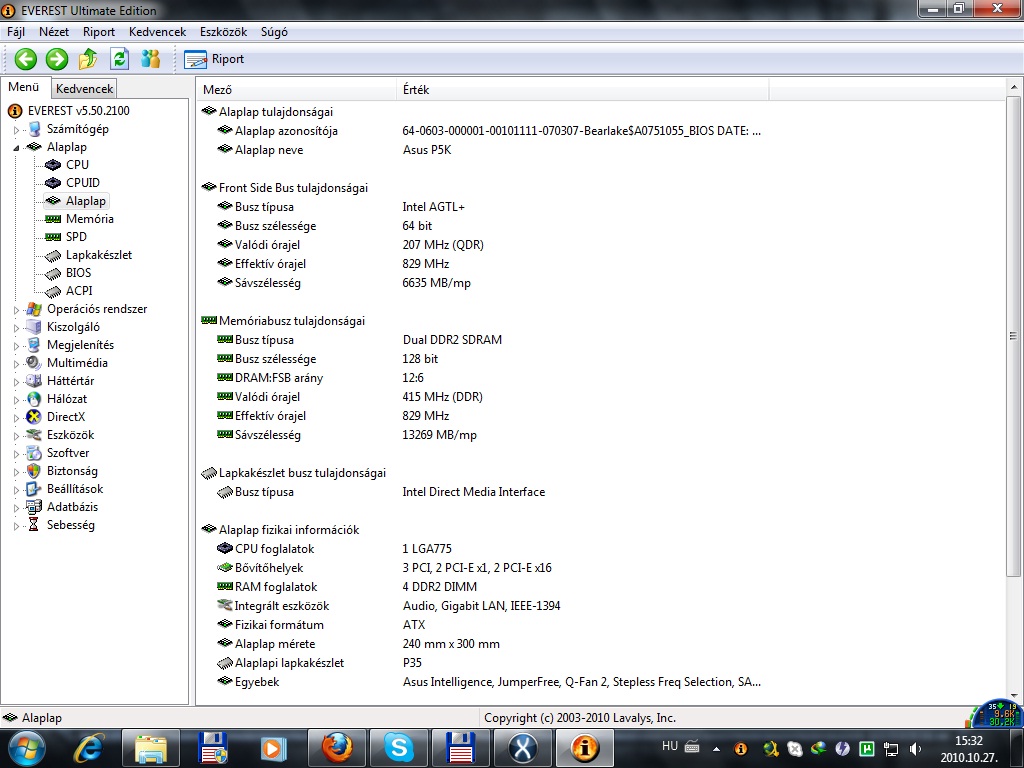Select the EVEREST v5.50.2100 root node
The image size is (1024, 768).
78,111
